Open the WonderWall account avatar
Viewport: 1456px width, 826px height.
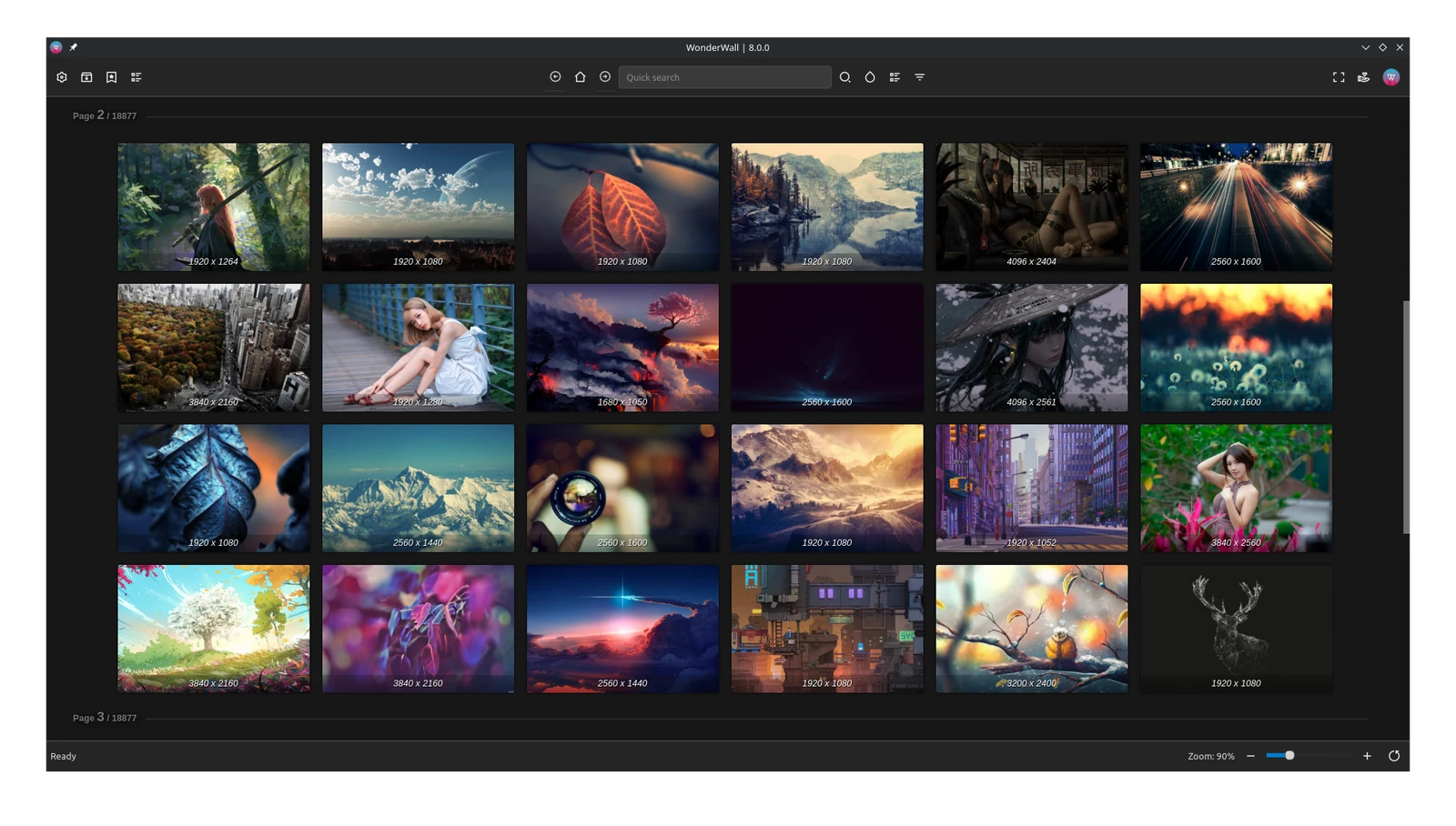(x=1390, y=77)
